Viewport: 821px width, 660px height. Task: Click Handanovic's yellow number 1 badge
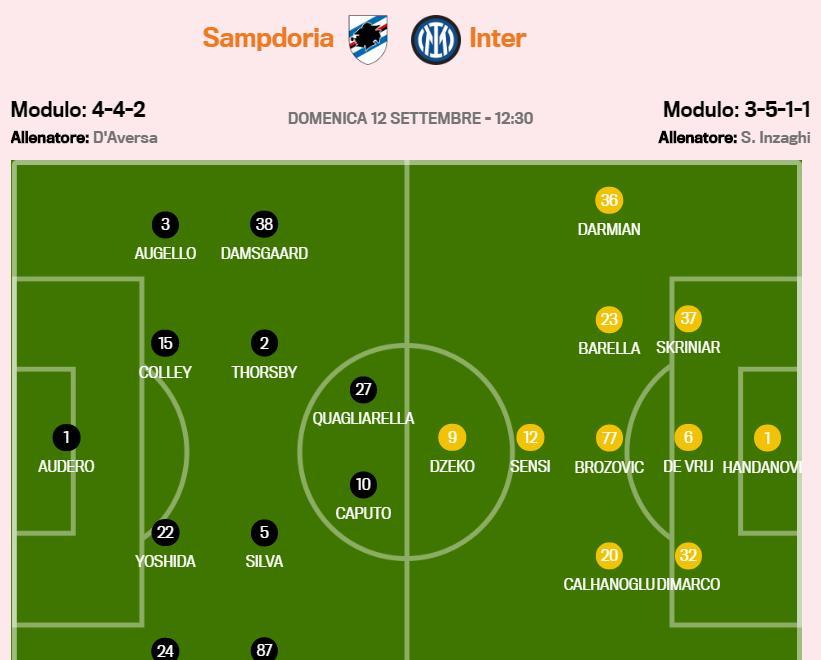click(768, 438)
